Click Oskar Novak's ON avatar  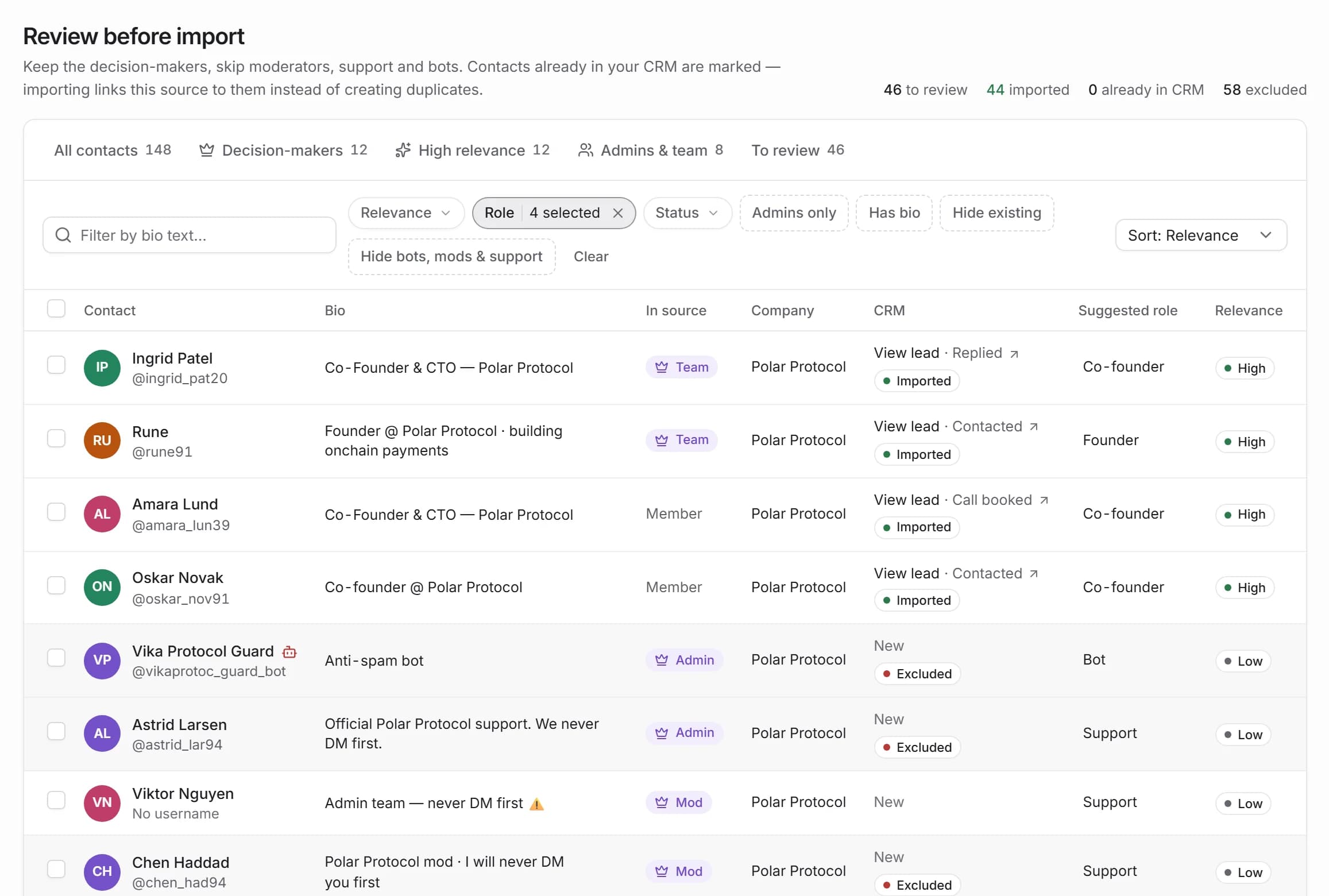coord(102,587)
